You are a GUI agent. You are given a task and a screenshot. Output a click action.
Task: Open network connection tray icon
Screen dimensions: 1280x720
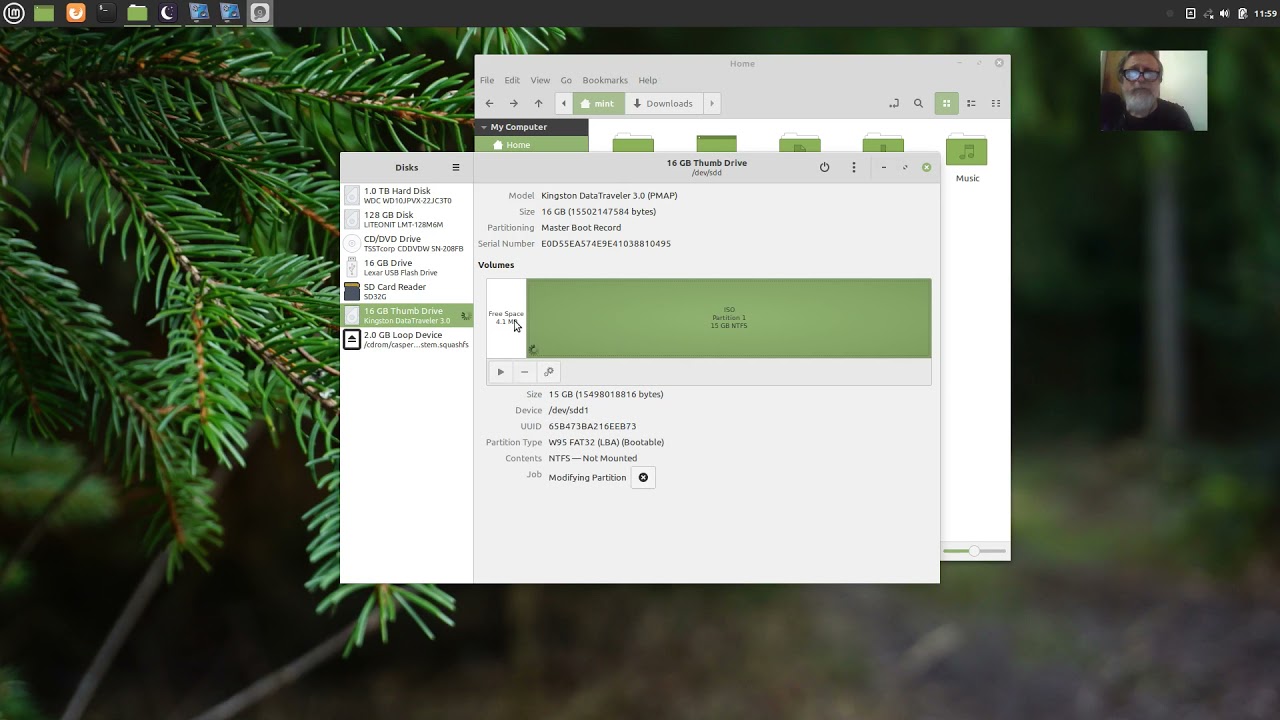point(1208,13)
